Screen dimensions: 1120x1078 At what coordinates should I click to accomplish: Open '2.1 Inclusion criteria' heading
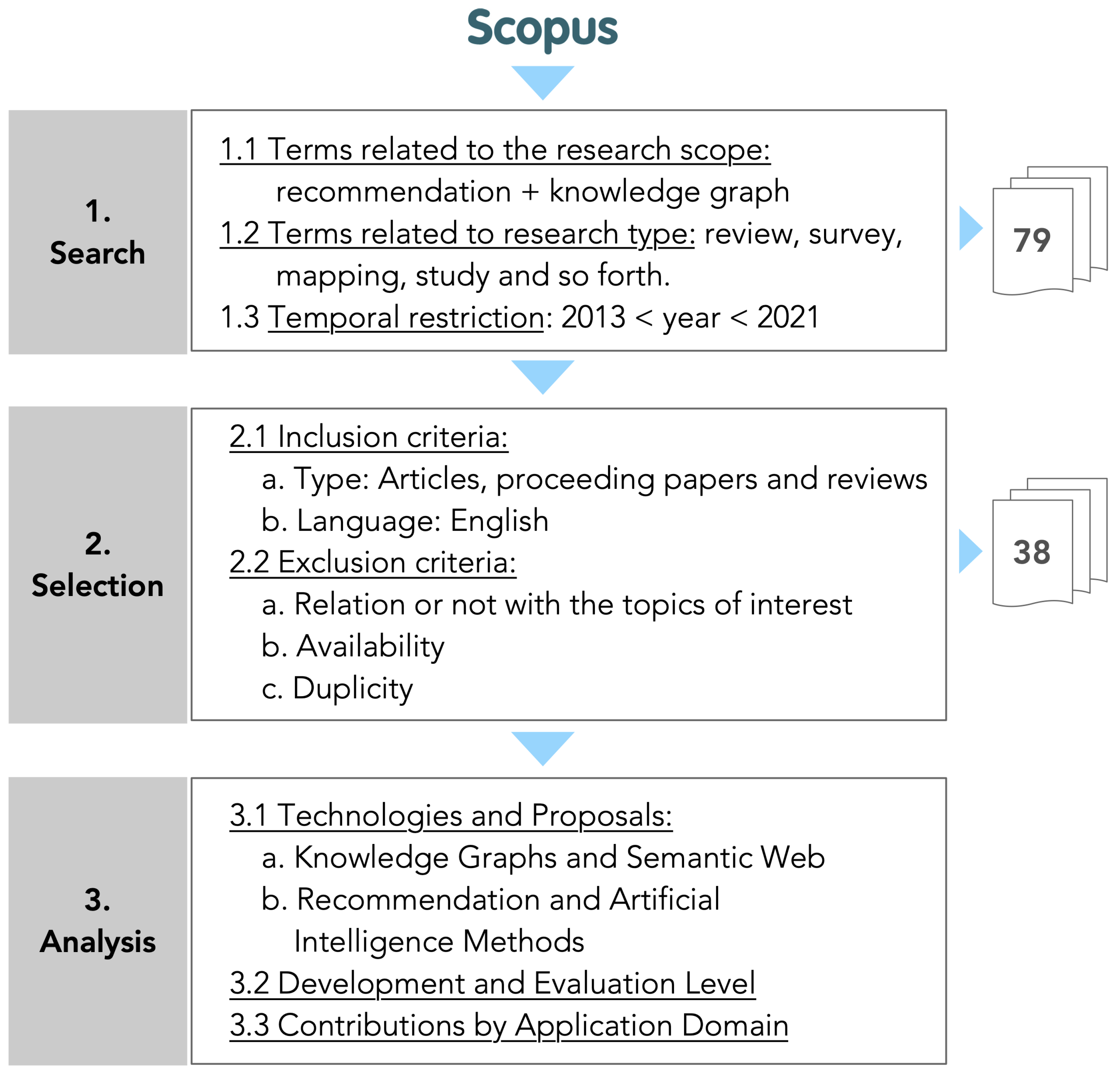pyautogui.click(x=368, y=437)
